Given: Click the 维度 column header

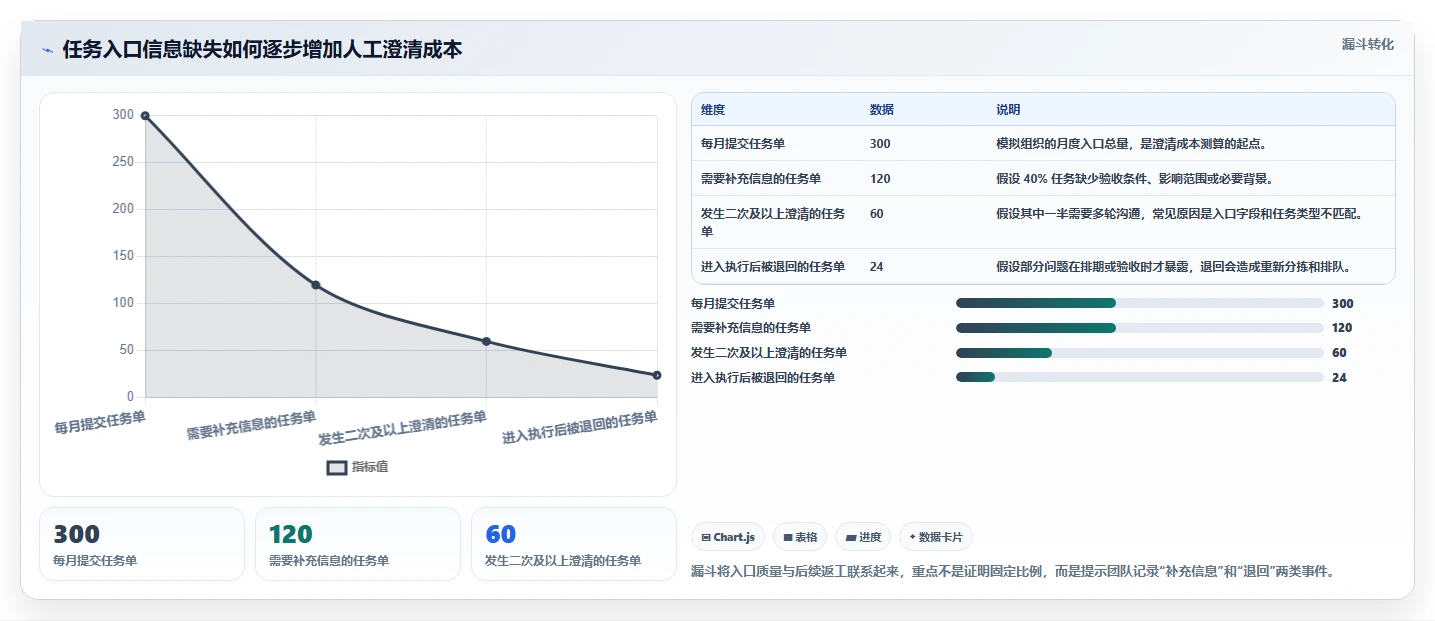Looking at the screenshot, I should (713, 109).
